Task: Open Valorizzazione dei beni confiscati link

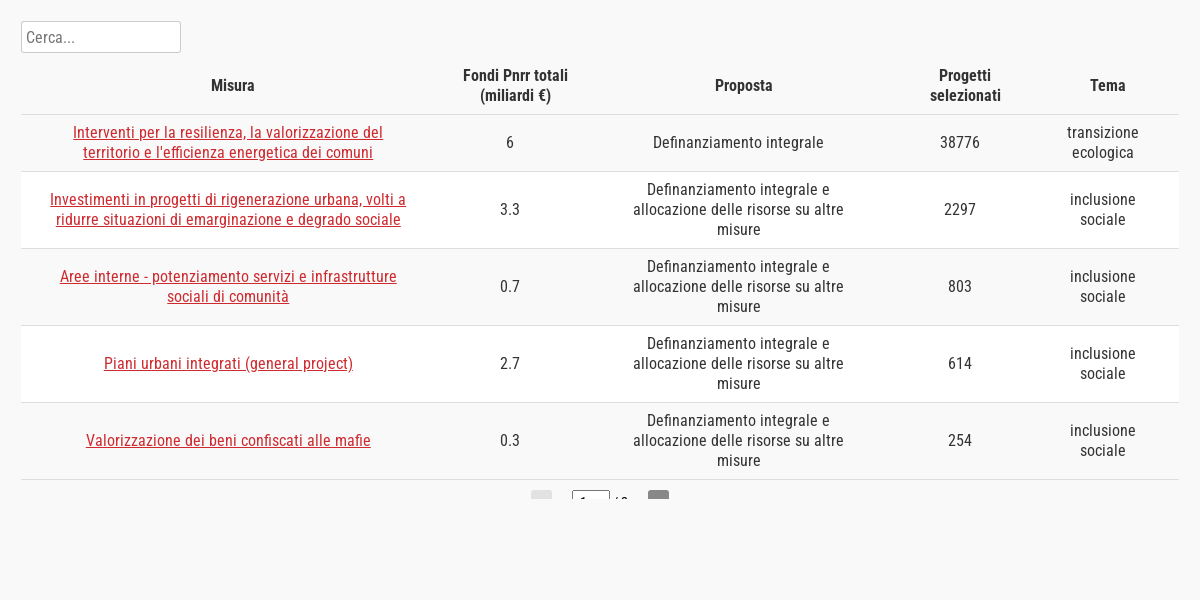Action: tap(228, 441)
